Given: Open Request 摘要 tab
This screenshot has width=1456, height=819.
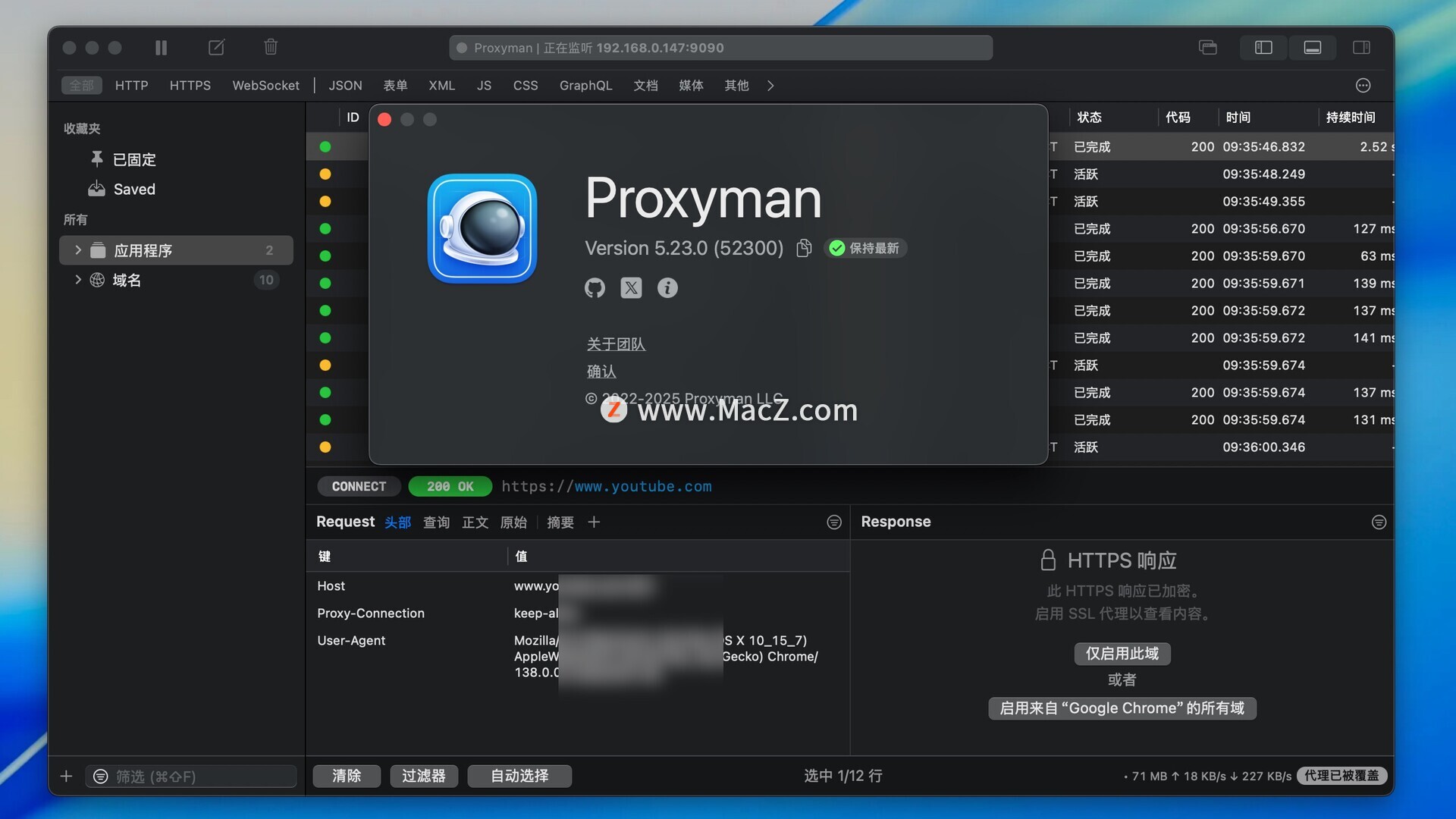Looking at the screenshot, I should [x=560, y=522].
